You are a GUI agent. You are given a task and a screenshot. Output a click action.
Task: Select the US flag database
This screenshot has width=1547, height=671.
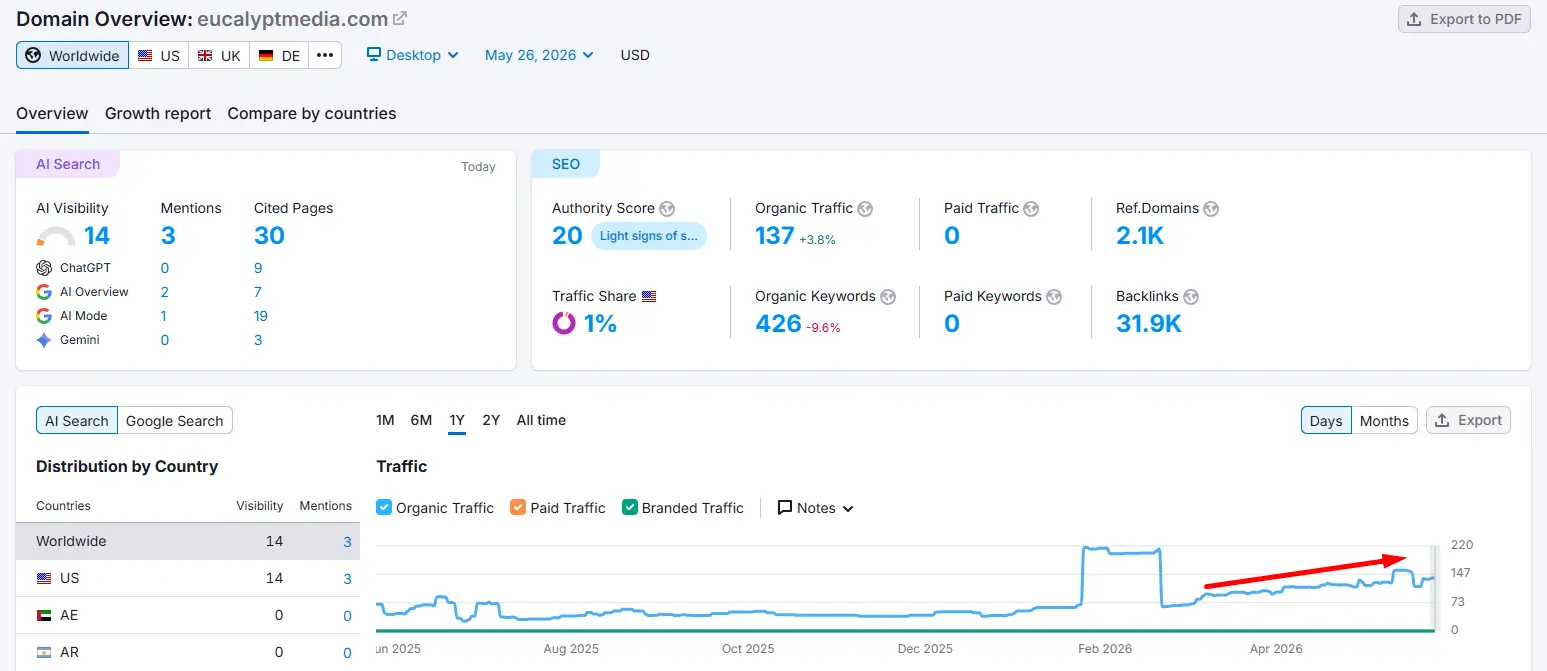pyautogui.click(x=159, y=55)
